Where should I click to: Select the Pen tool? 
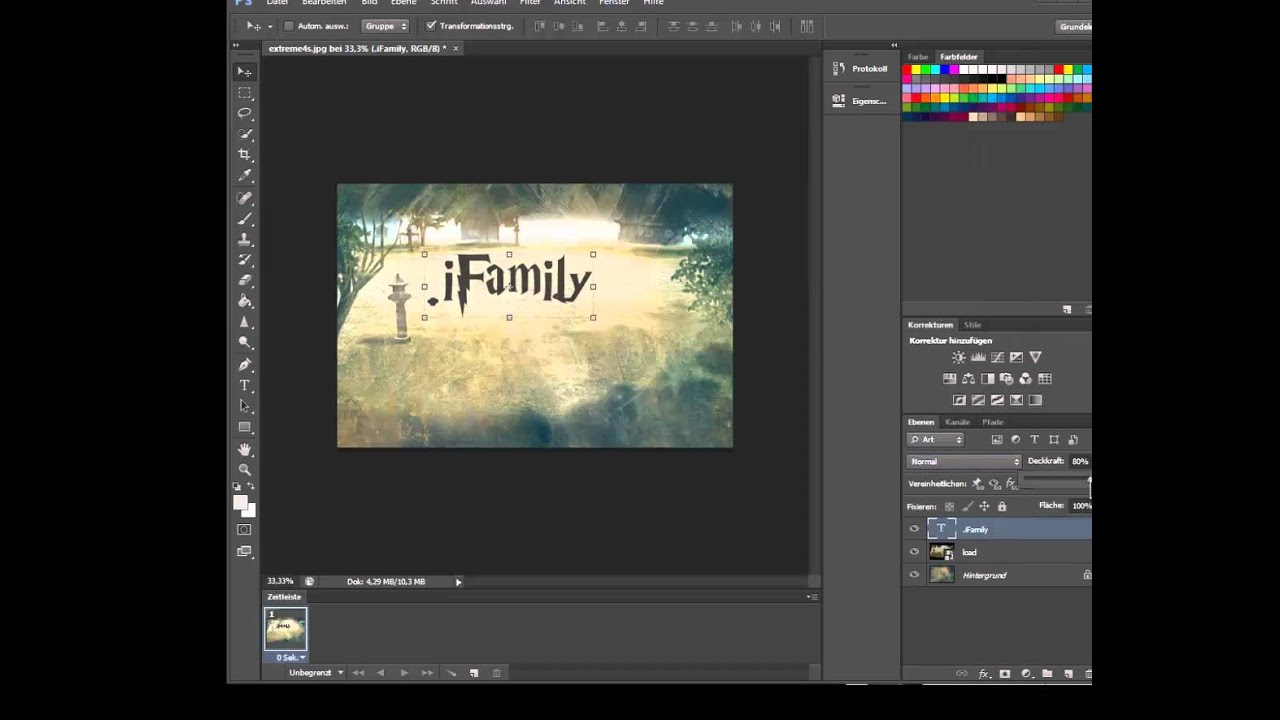[x=245, y=365]
